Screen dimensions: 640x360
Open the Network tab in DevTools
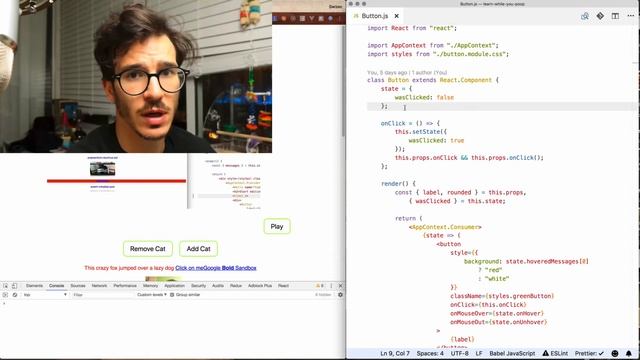99,286
